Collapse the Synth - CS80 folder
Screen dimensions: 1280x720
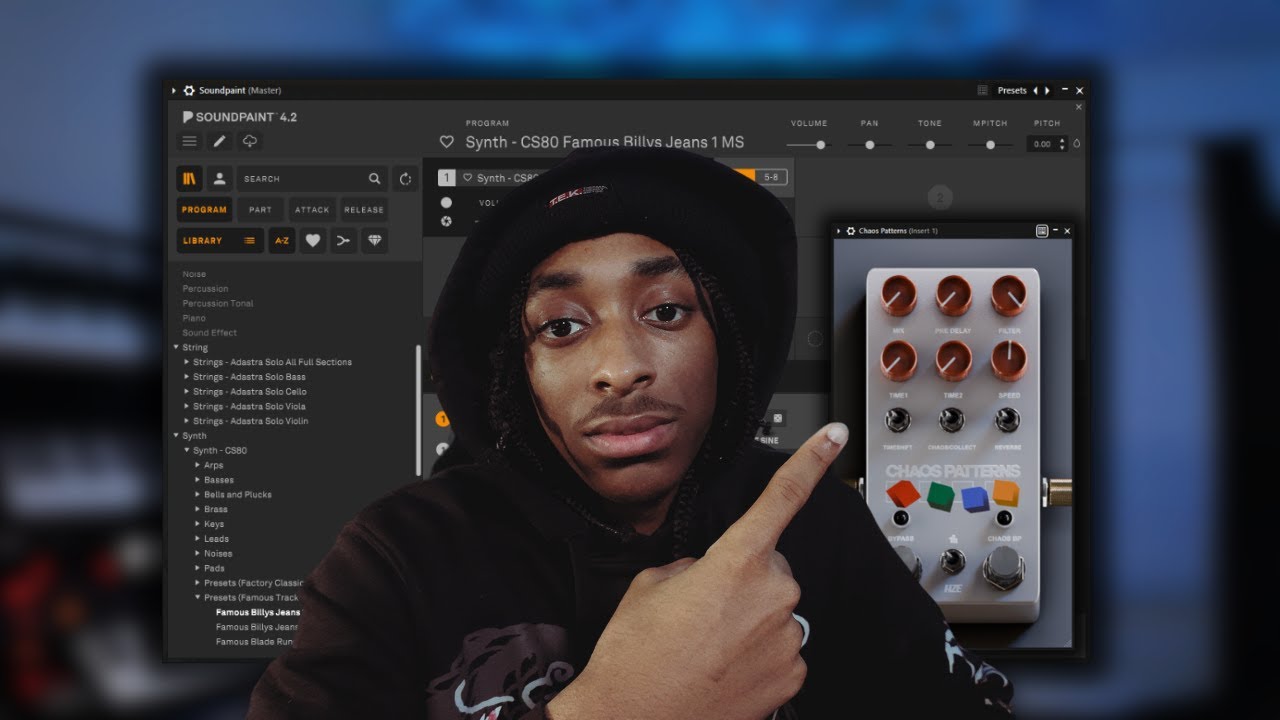[x=186, y=451]
